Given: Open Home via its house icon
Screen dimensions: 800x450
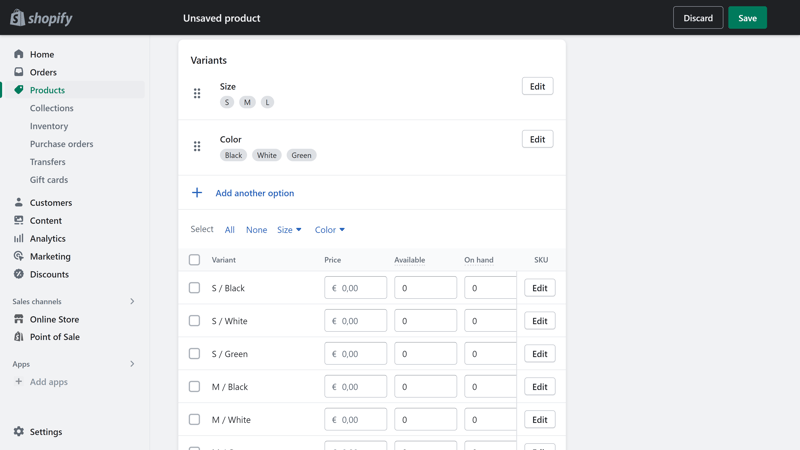Looking at the screenshot, I should point(19,54).
